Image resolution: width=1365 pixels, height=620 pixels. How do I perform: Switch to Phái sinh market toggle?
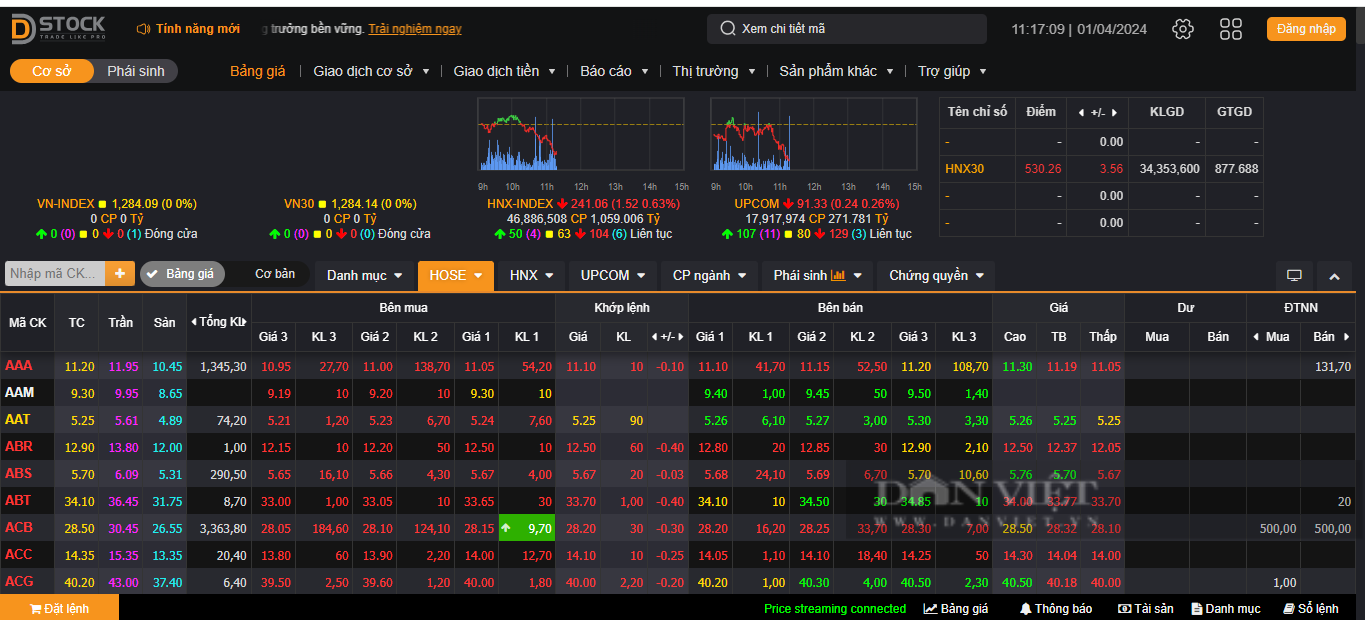click(136, 71)
